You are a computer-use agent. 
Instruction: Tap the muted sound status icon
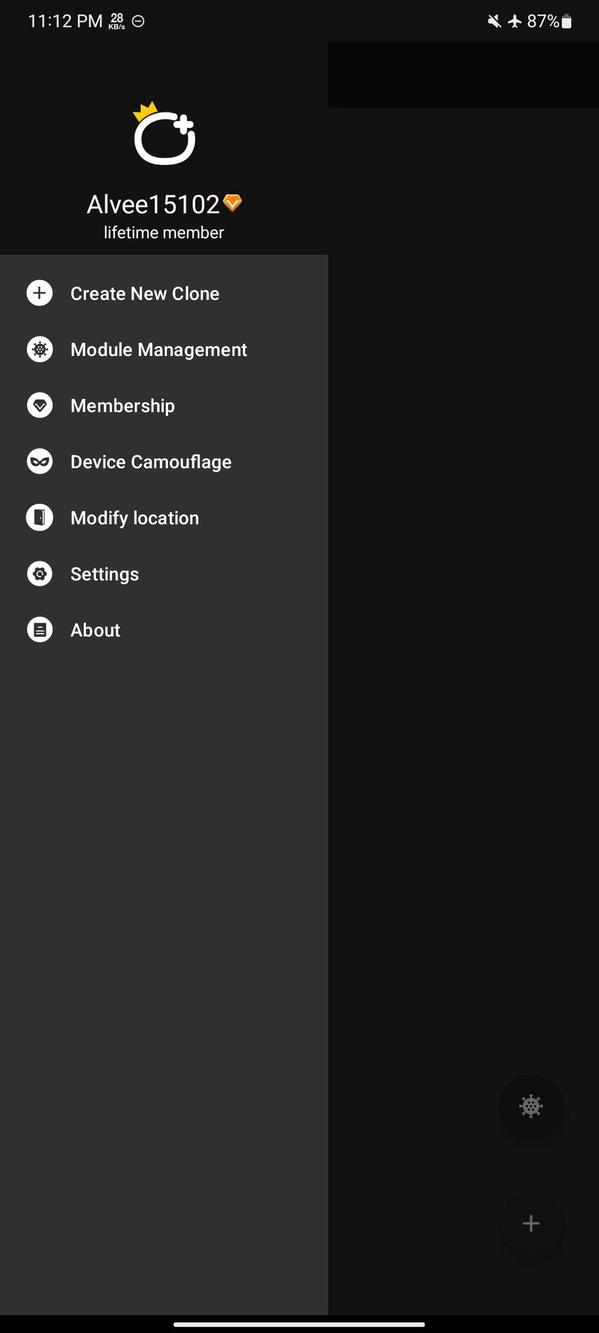(x=494, y=21)
